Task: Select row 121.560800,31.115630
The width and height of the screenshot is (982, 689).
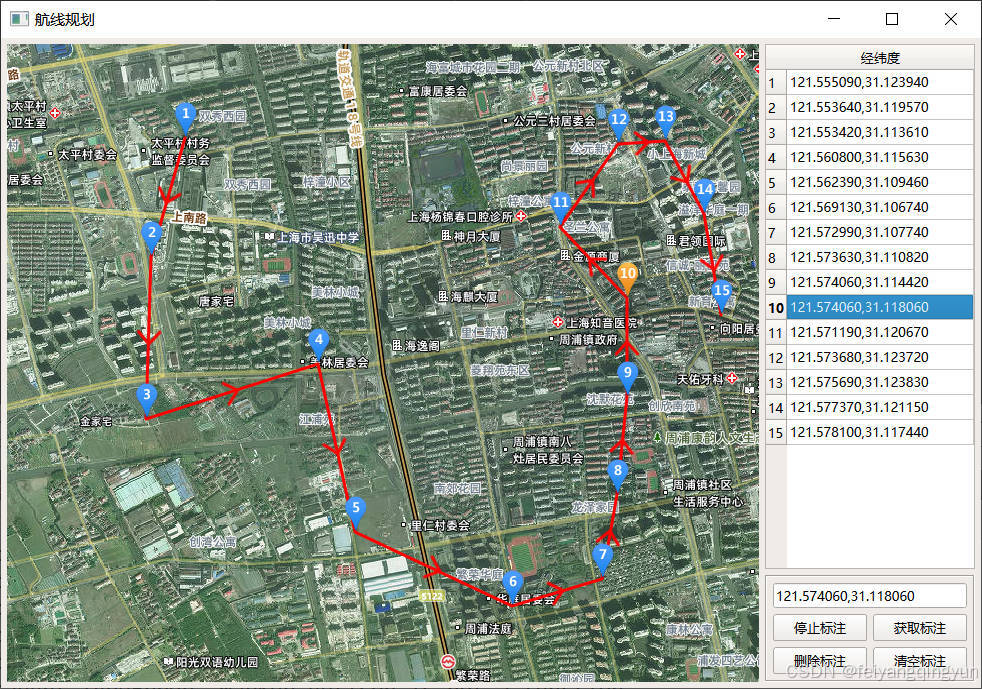Action: point(880,157)
